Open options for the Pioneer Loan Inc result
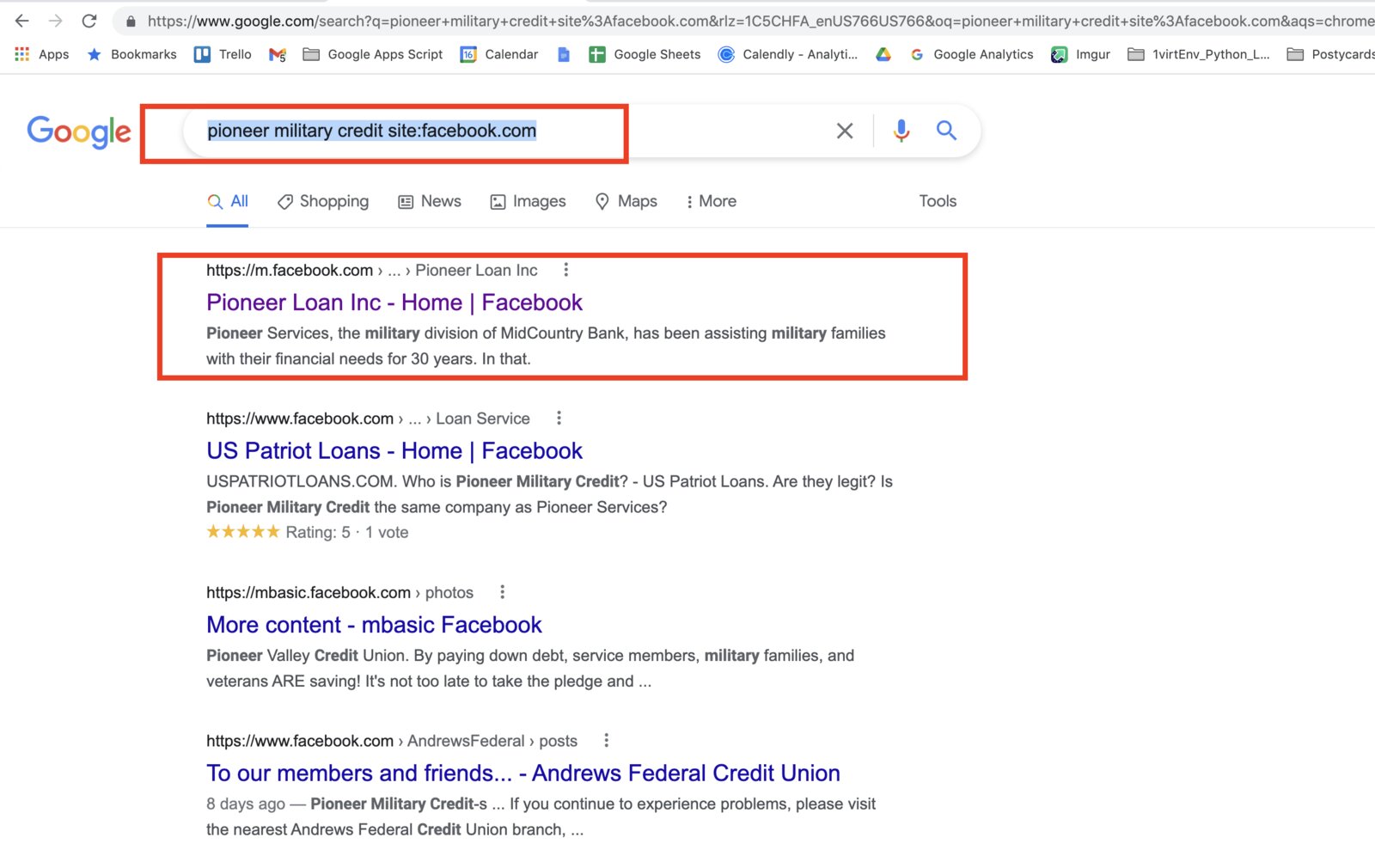The width and height of the screenshot is (1375, 868). coord(565,270)
